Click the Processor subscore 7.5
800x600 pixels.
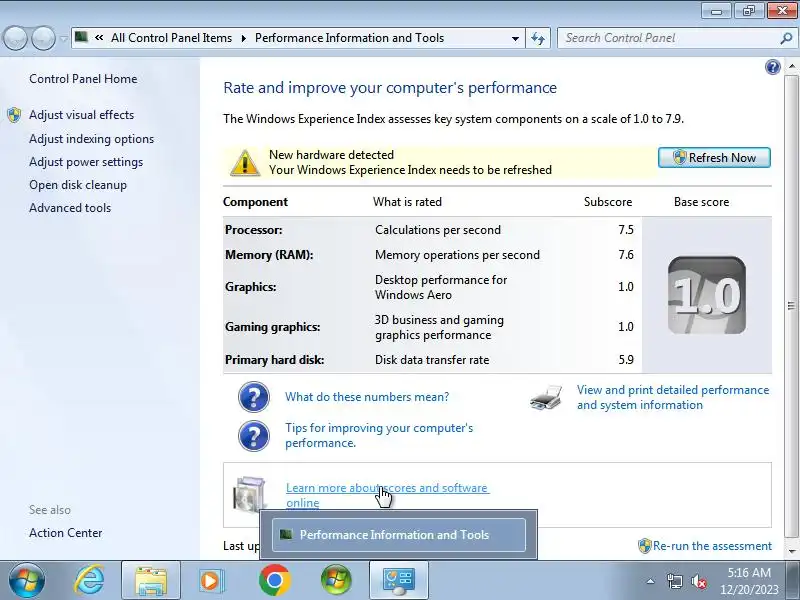pyautogui.click(x=626, y=230)
